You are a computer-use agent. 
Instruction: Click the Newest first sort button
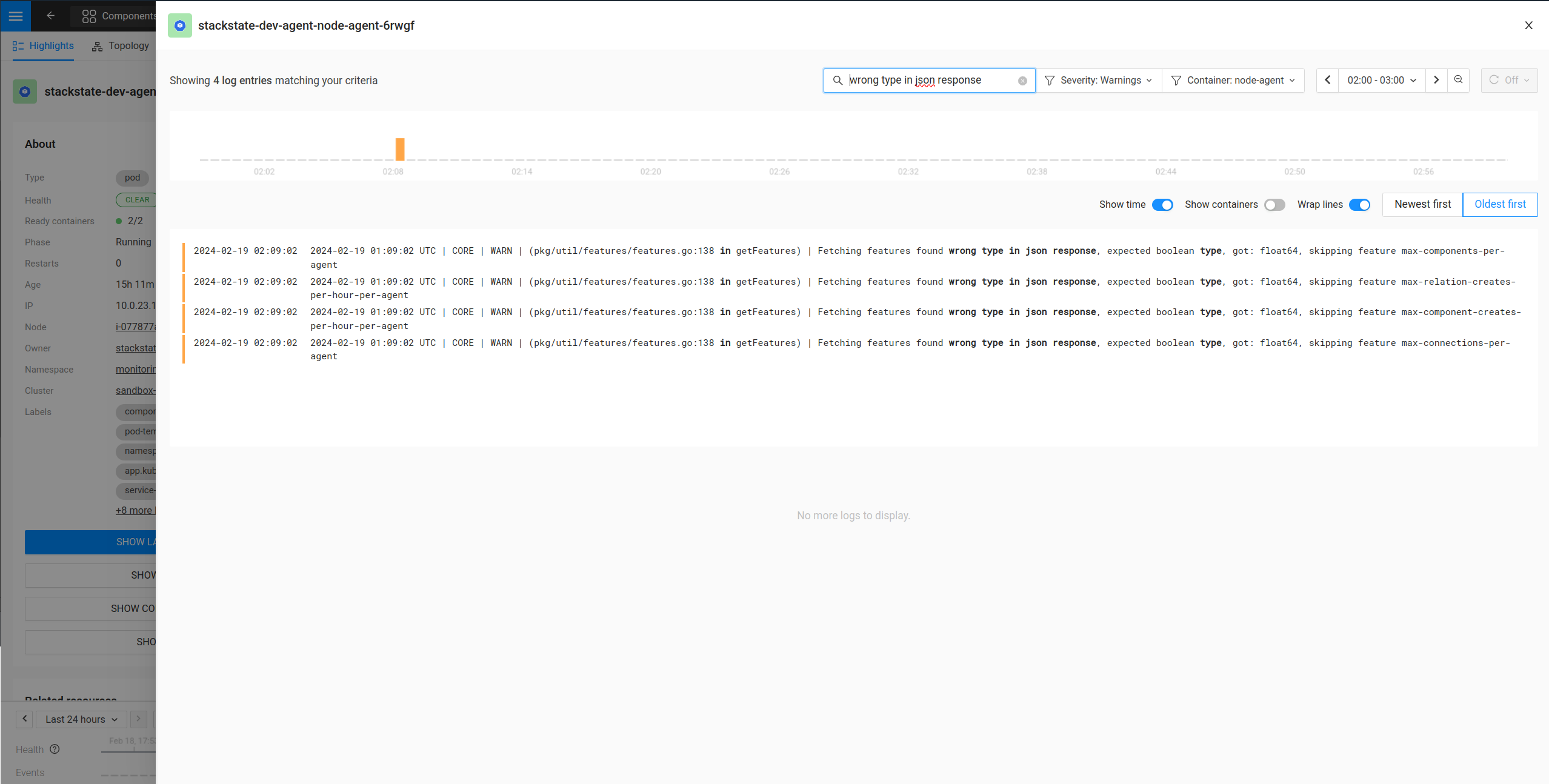click(x=1422, y=204)
